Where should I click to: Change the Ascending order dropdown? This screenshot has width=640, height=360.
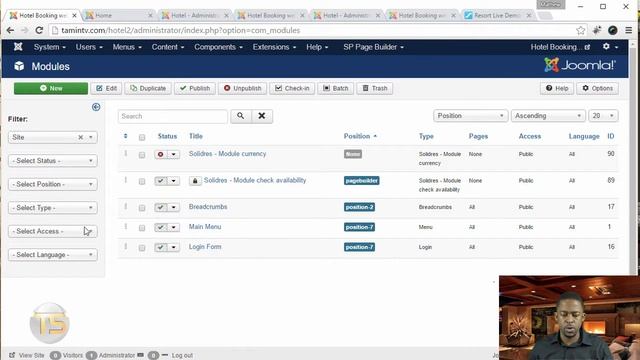pos(548,116)
